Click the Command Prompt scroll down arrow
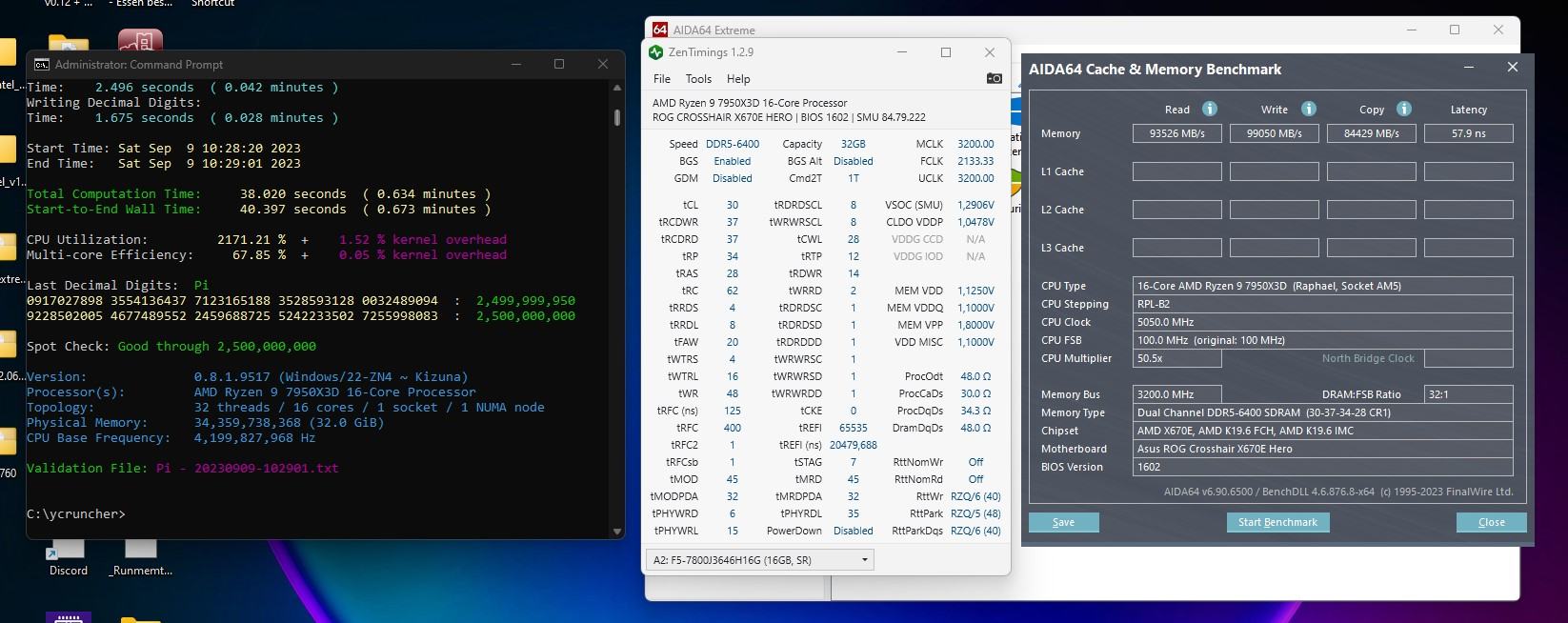The image size is (1568, 623). 617,531
